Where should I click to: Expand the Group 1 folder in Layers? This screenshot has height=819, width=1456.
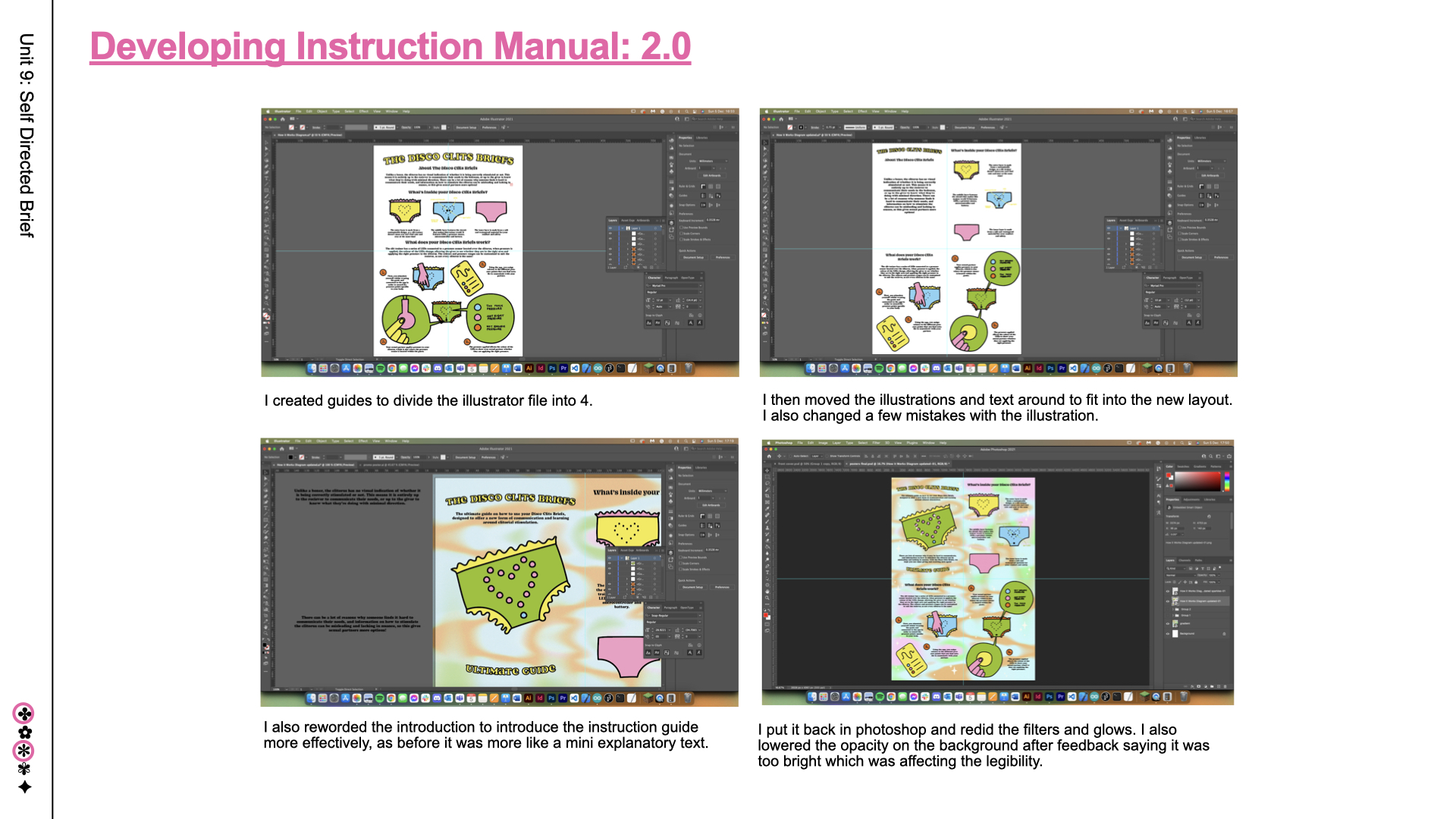[1173, 615]
